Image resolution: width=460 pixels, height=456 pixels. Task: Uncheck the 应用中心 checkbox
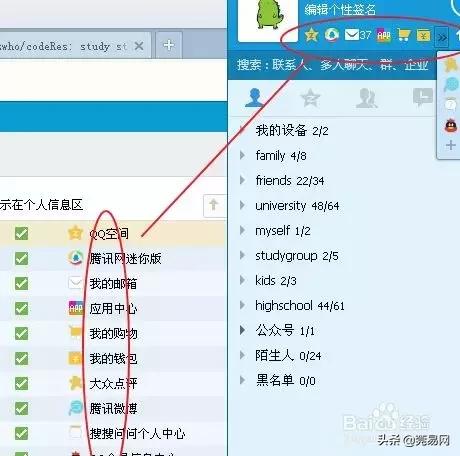(21, 308)
